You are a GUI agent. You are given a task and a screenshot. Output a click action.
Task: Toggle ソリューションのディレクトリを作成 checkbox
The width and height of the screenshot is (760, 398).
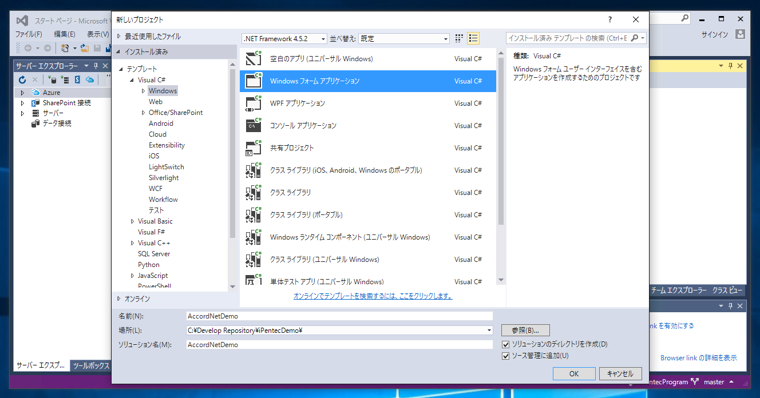[506, 344]
